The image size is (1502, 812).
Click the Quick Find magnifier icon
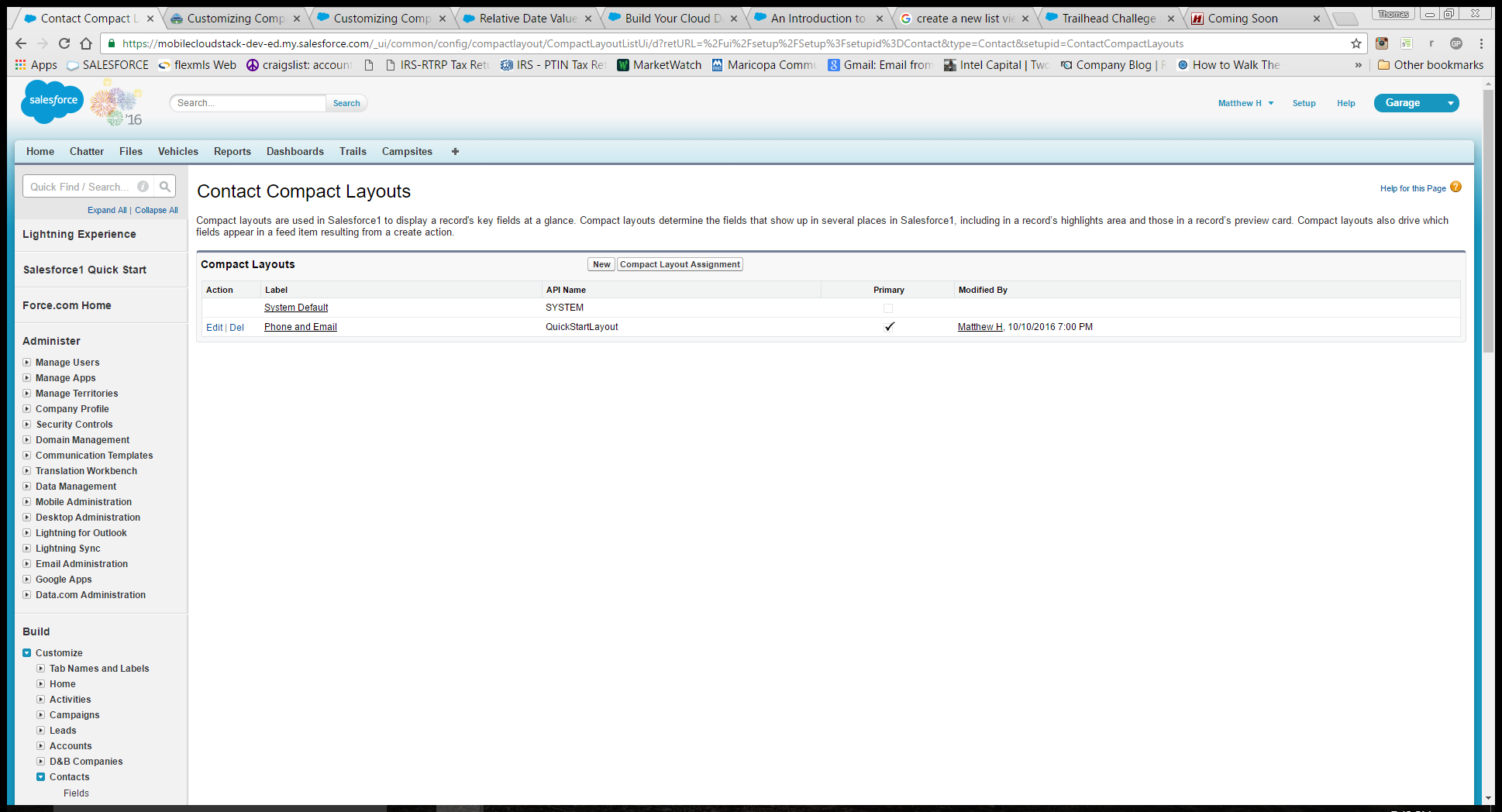(165, 187)
